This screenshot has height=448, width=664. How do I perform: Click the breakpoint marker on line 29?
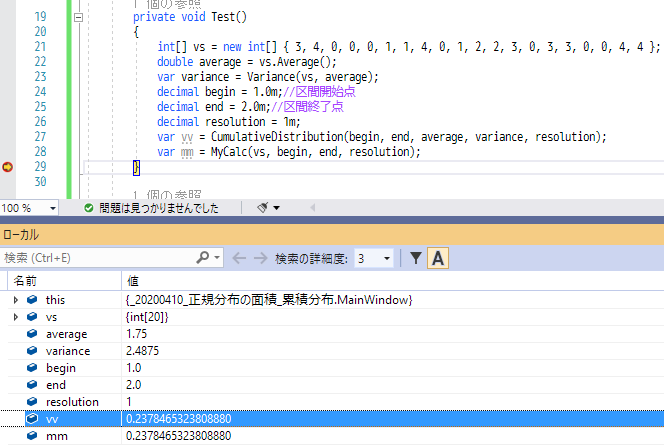pos(8,167)
